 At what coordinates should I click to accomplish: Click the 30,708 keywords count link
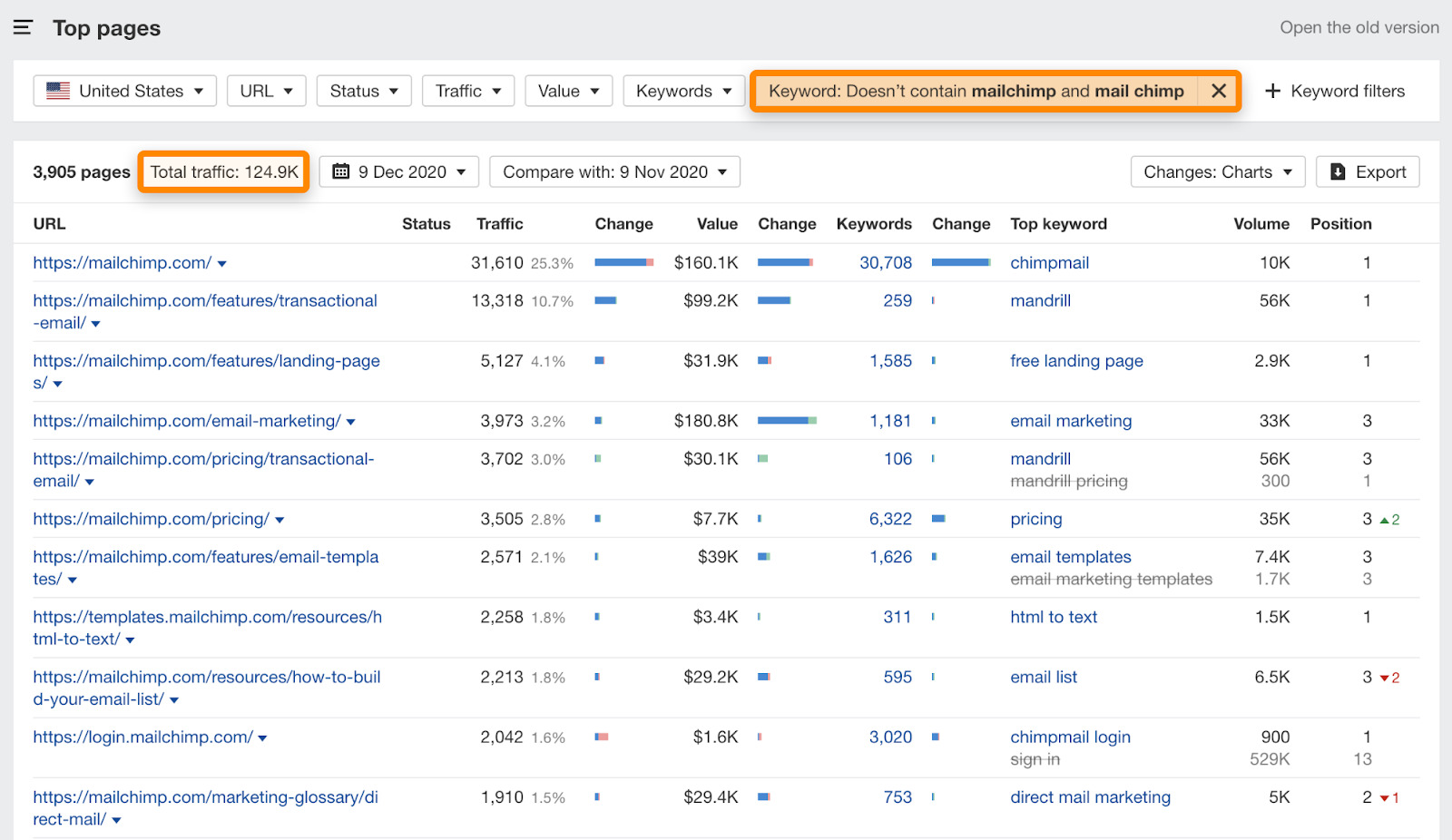coord(885,263)
